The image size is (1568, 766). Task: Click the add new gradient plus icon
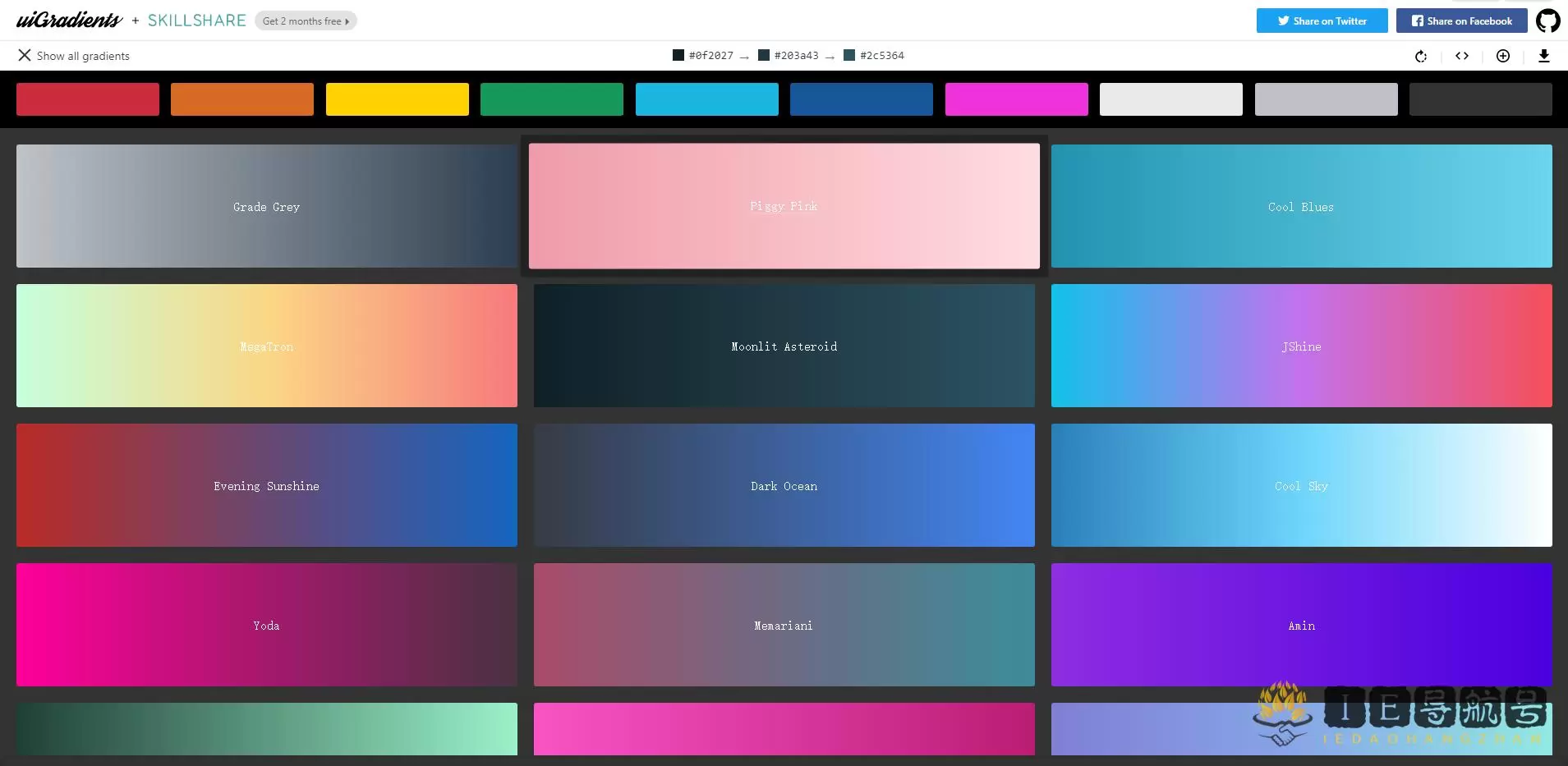coord(1502,56)
